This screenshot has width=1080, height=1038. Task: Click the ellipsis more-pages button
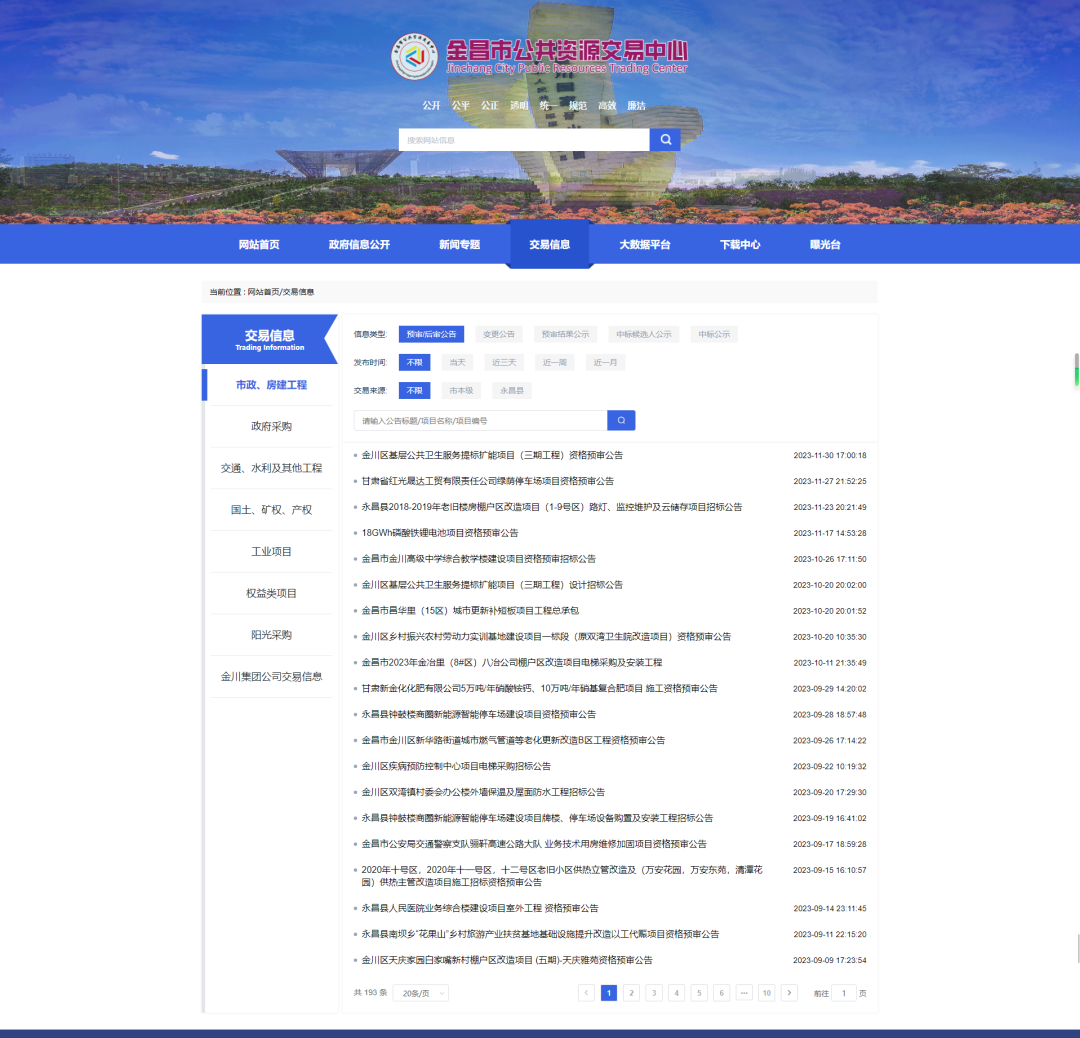(744, 993)
